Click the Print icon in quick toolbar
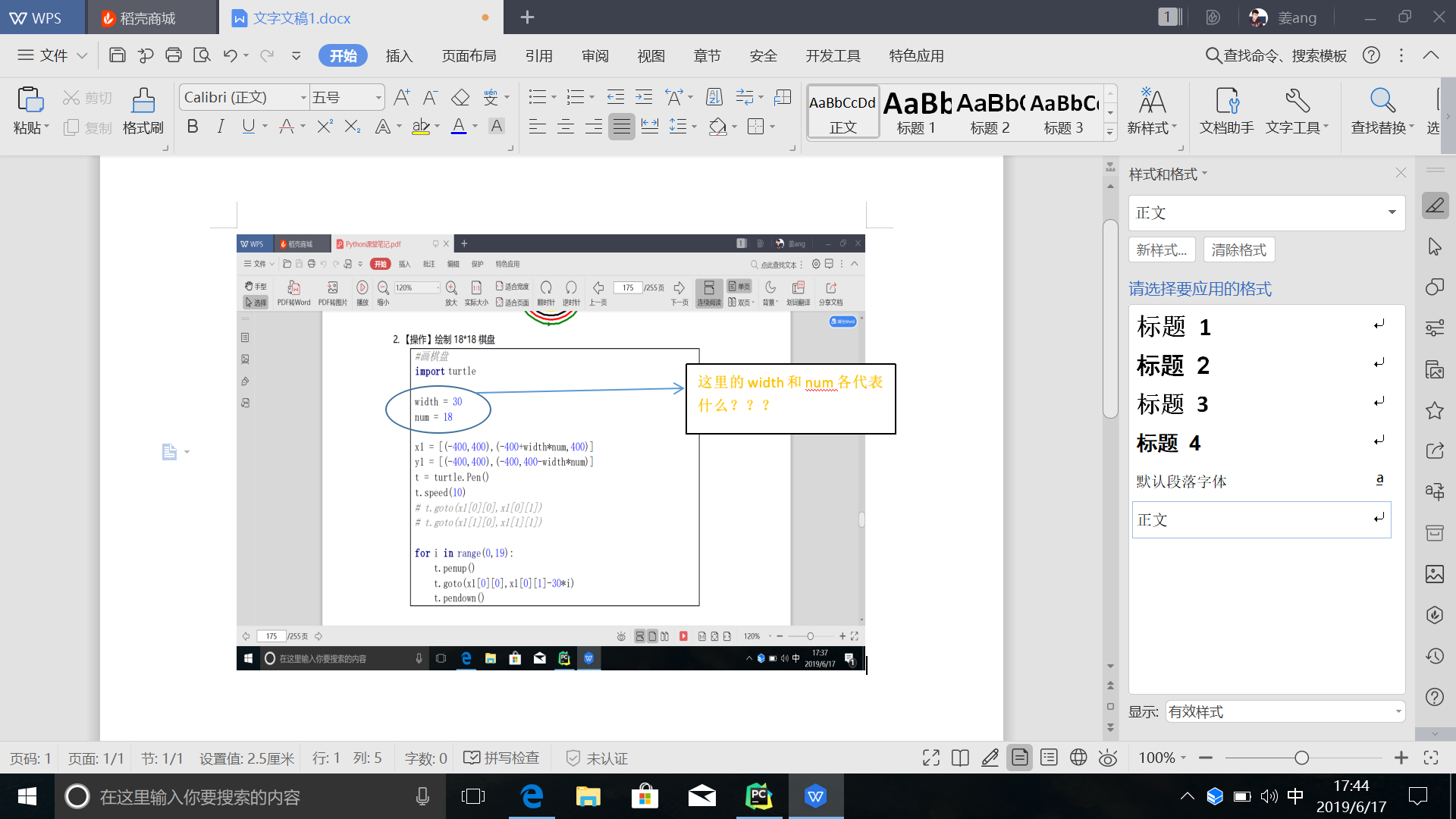 (174, 55)
